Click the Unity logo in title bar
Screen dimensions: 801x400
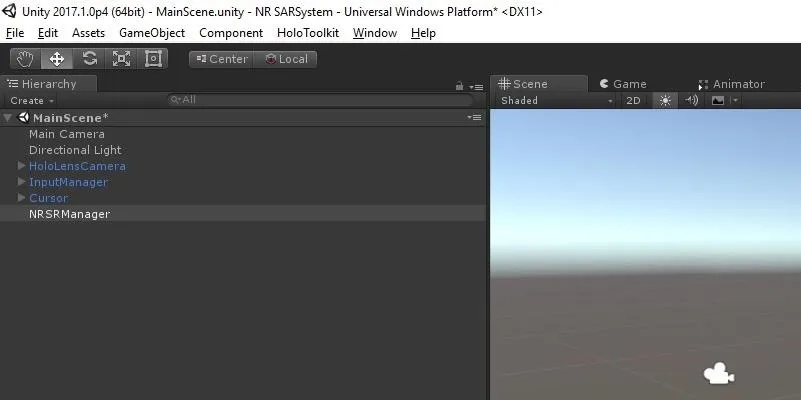click(9, 11)
